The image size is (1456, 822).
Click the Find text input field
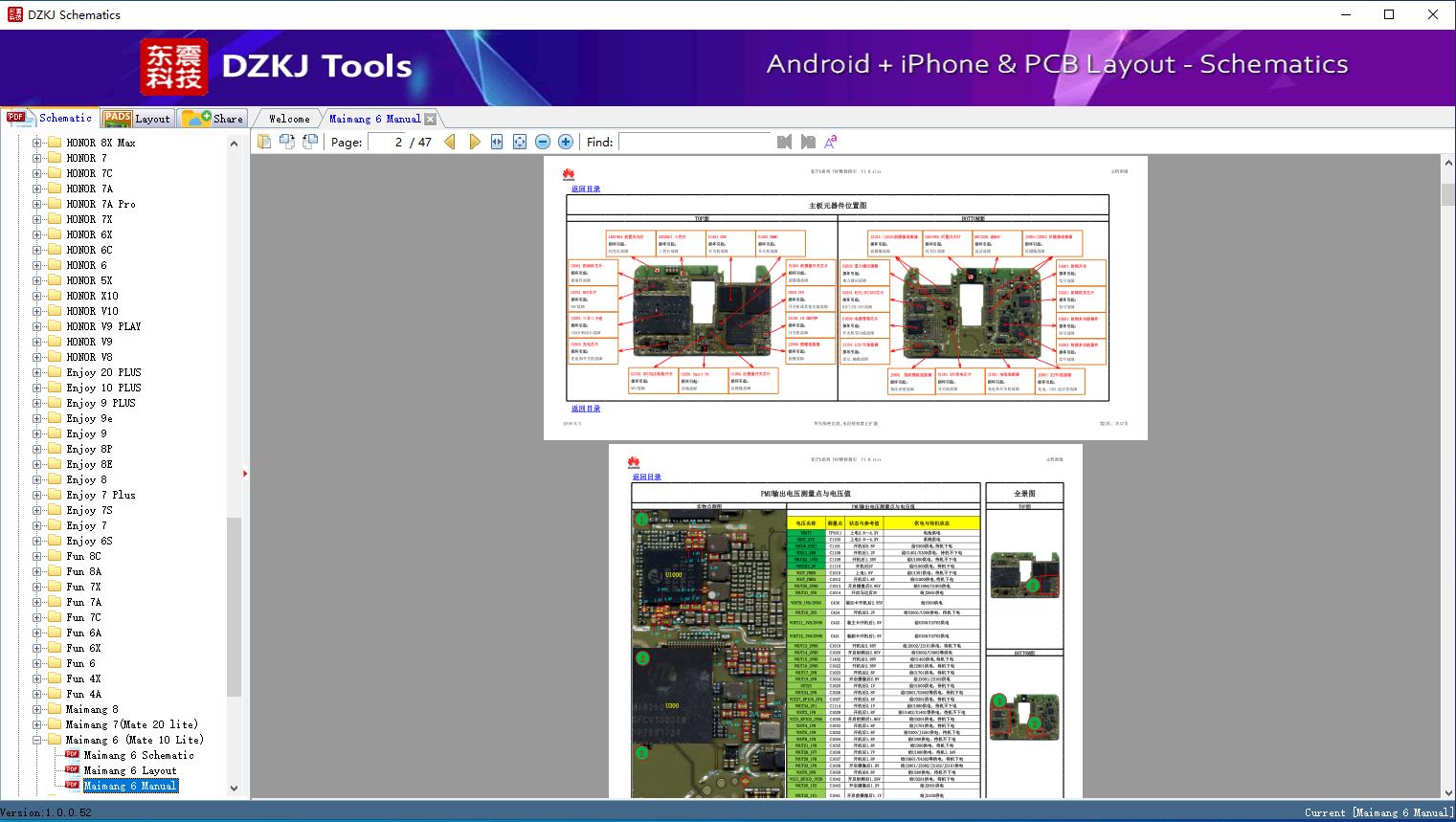click(x=694, y=142)
